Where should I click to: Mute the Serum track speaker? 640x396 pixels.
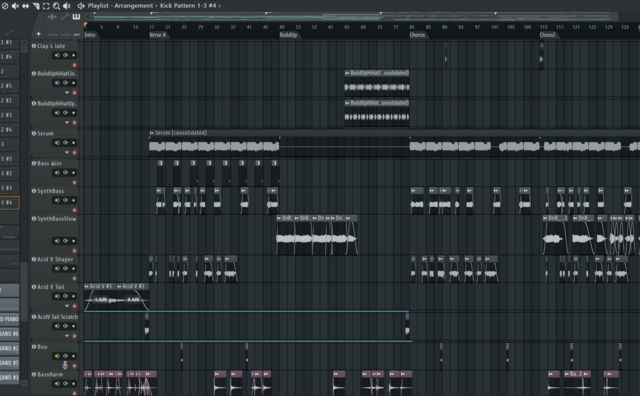(57, 142)
